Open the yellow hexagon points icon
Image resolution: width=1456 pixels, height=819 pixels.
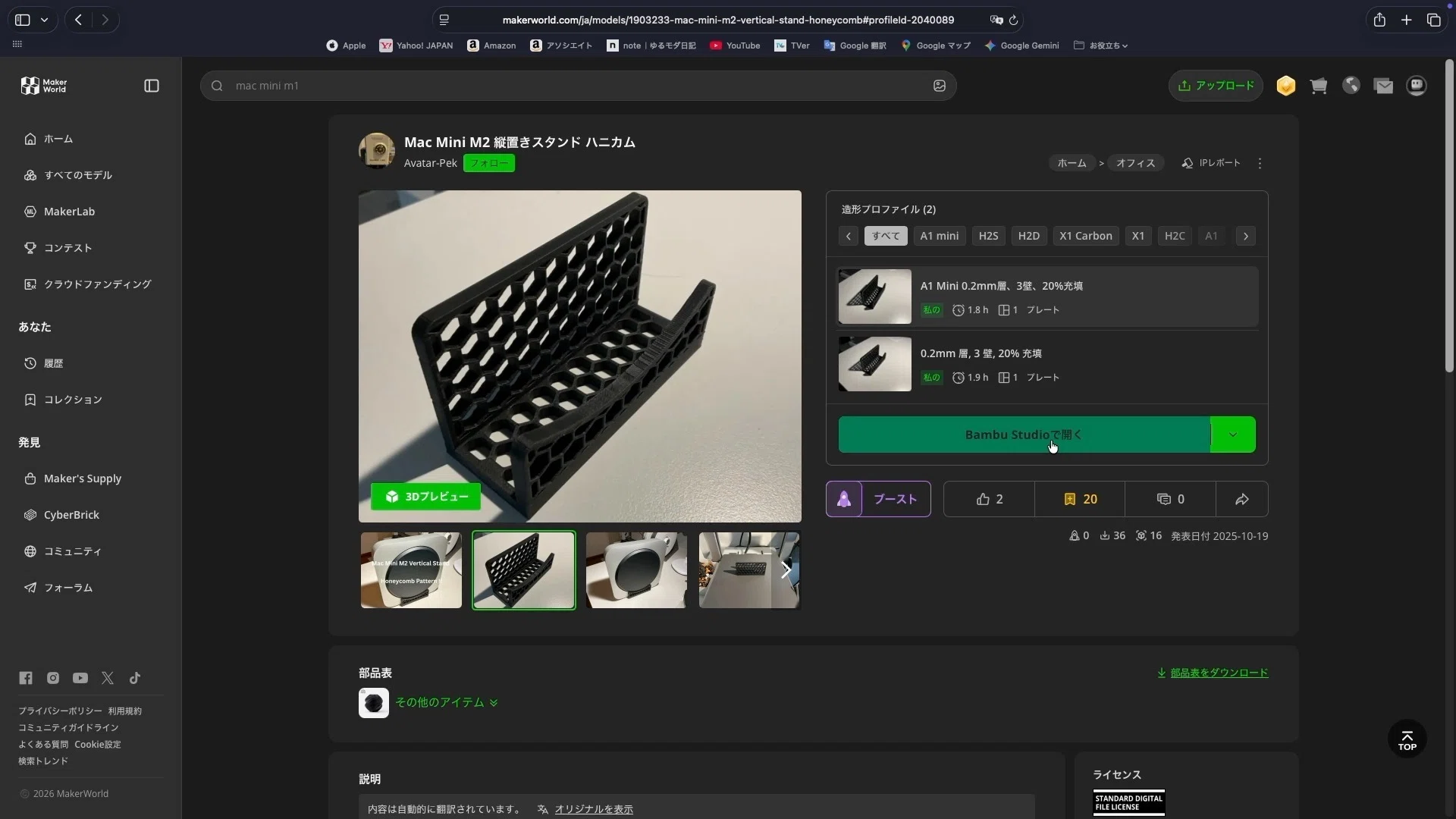[x=1286, y=86]
